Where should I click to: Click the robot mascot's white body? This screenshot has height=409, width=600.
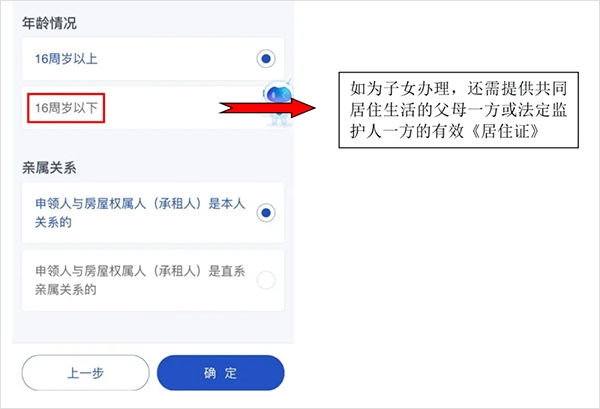point(278,117)
